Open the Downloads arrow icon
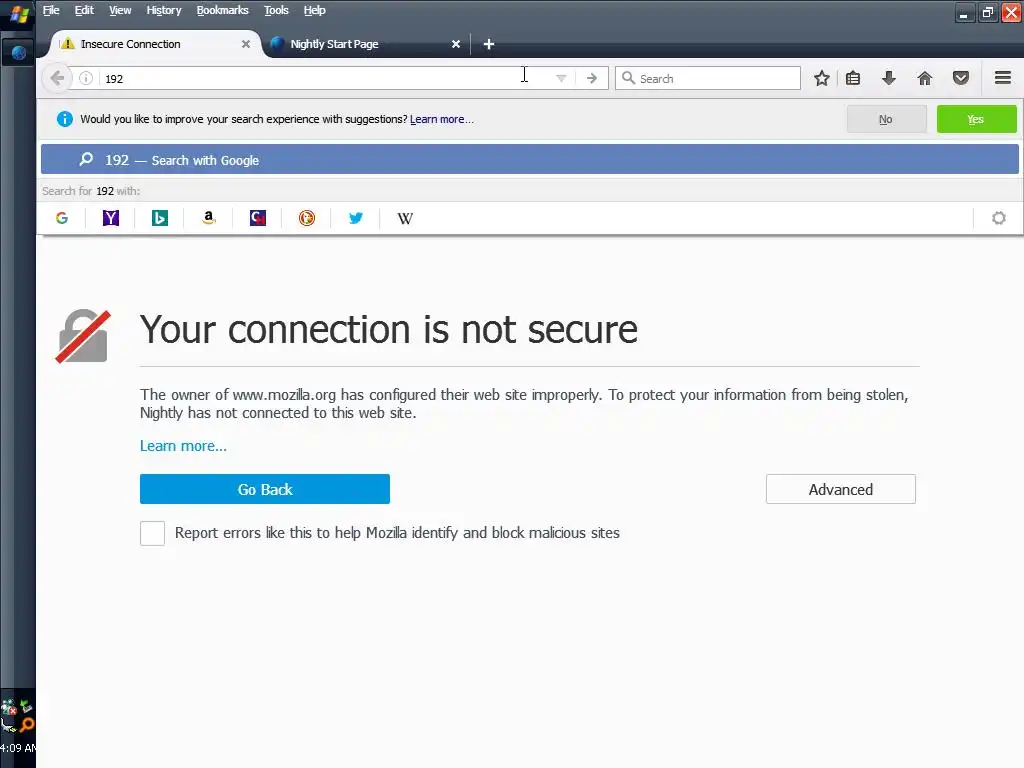 pos(888,78)
